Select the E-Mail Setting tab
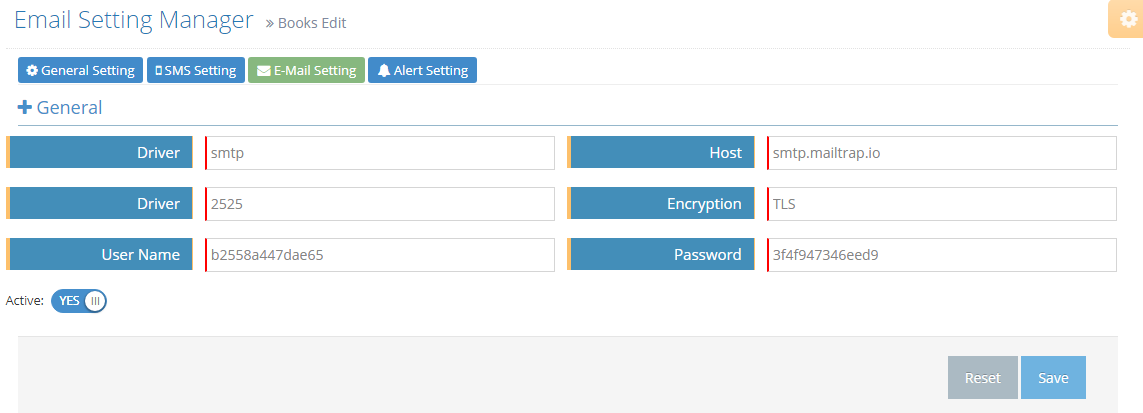The image size is (1143, 413). click(x=306, y=71)
